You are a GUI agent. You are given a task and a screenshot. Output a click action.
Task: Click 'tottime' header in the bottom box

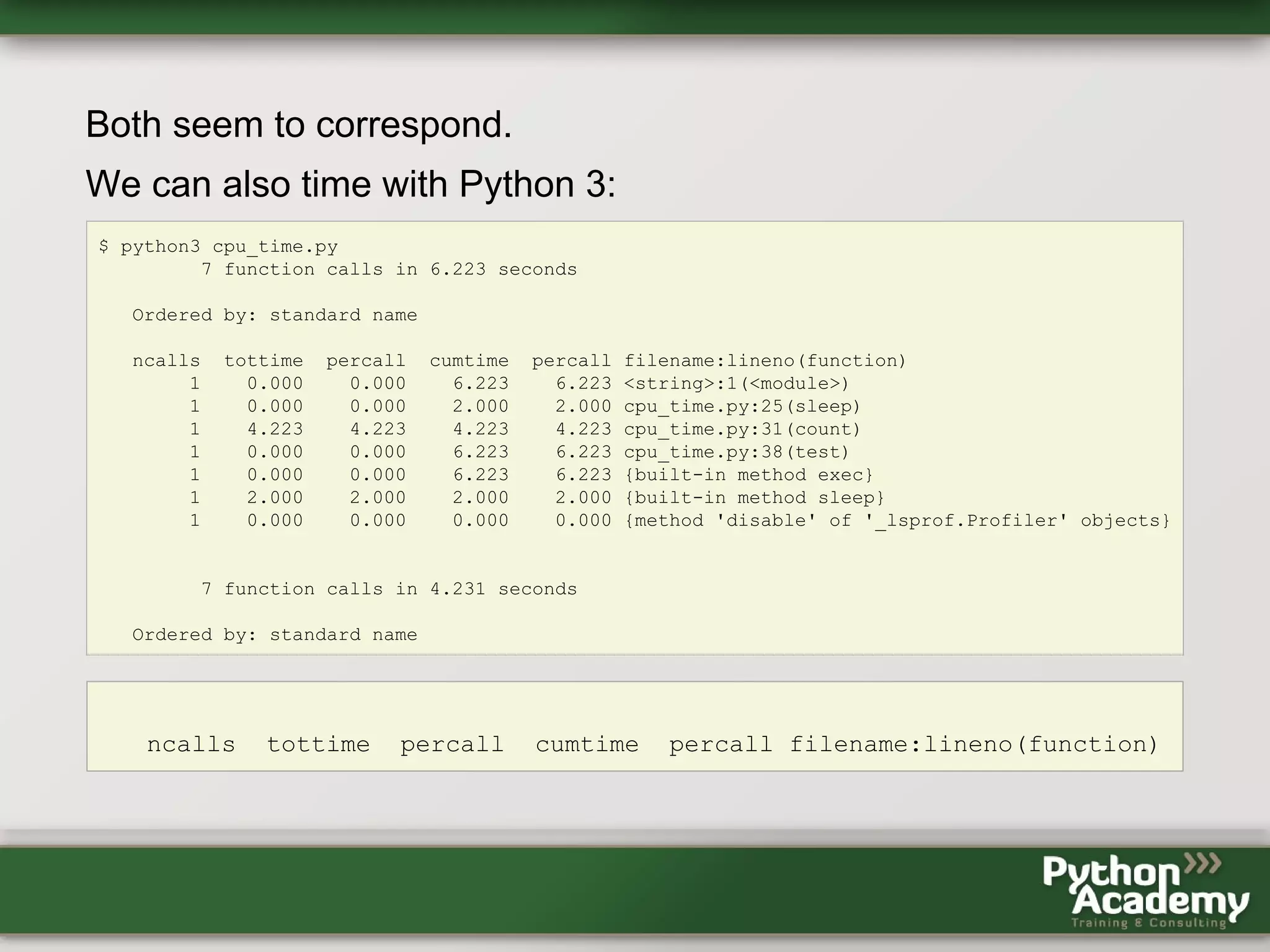(318, 744)
